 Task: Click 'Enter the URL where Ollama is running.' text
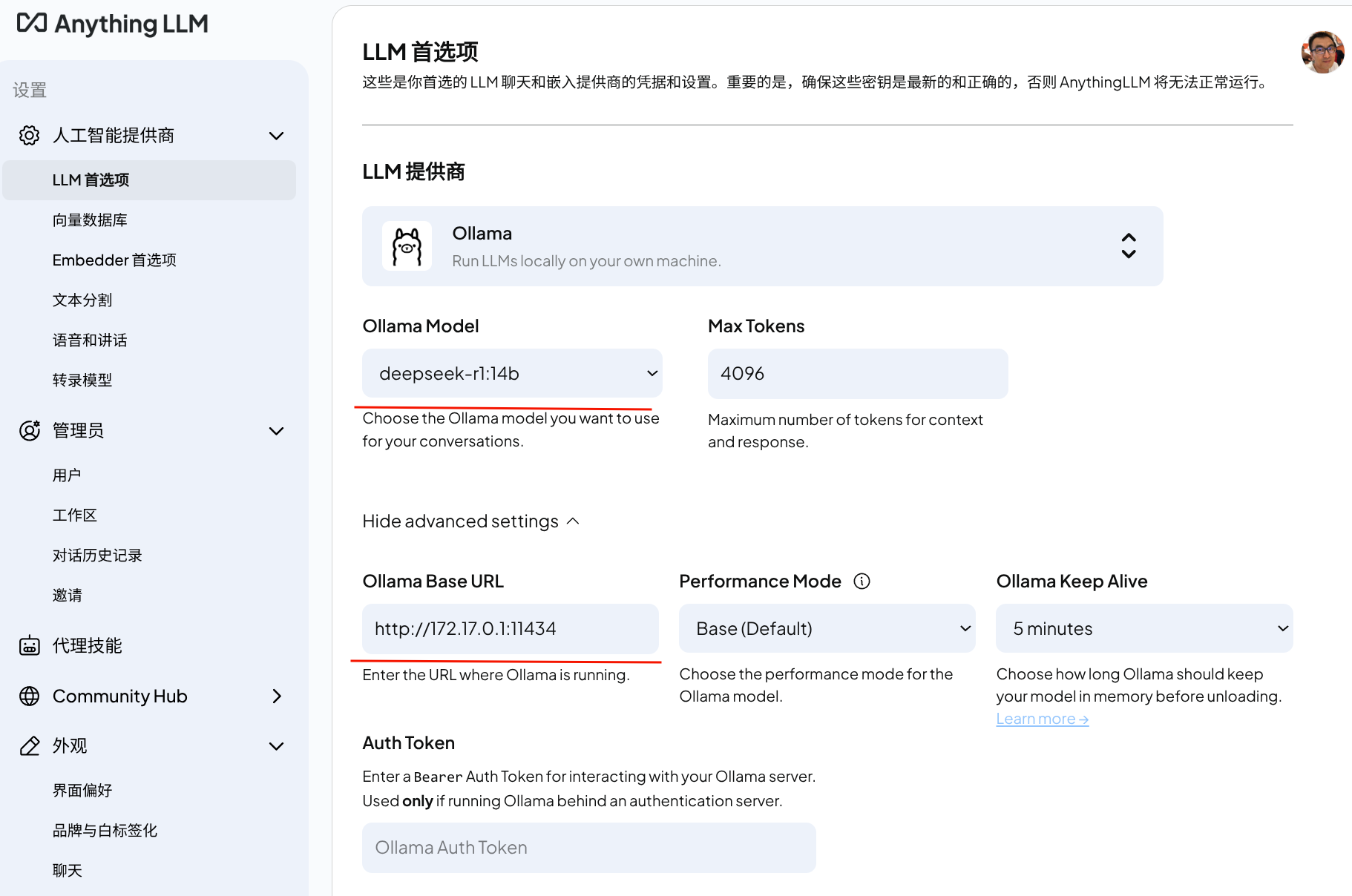(496, 675)
